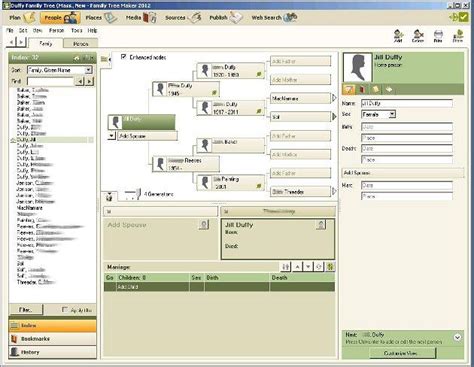Click the sort children icon in Marriage bar
Image resolution: width=474 pixels, height=367 pixels.
click(286, 267)
